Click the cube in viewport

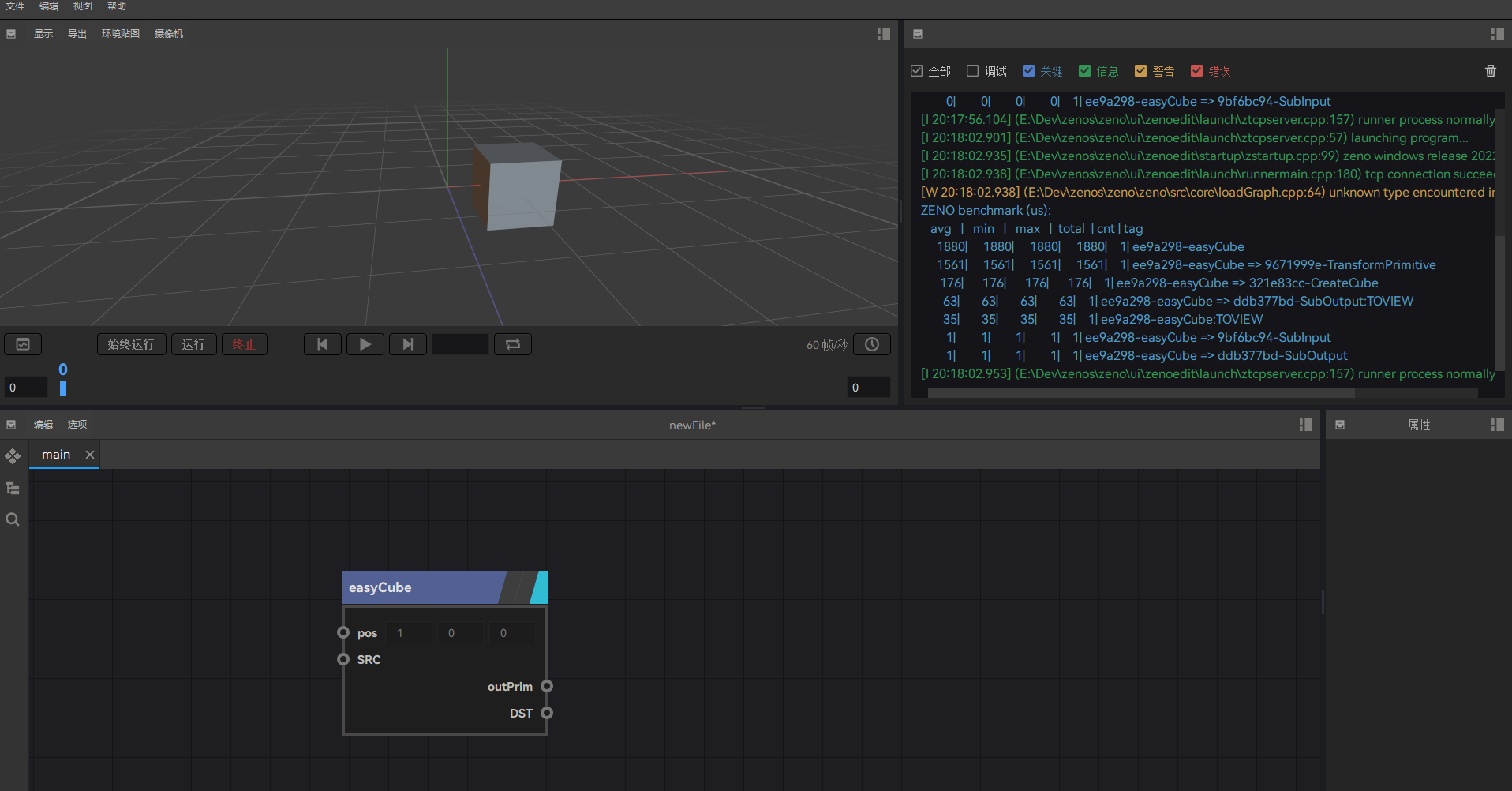tap(518, 187)
